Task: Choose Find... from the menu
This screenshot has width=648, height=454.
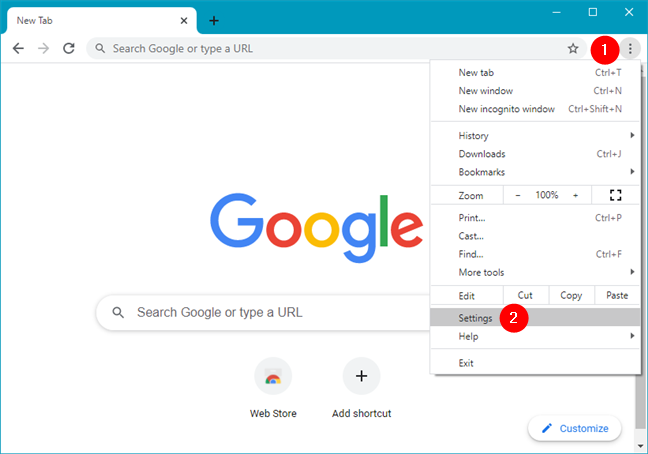Action: click(x=535, y=254)
